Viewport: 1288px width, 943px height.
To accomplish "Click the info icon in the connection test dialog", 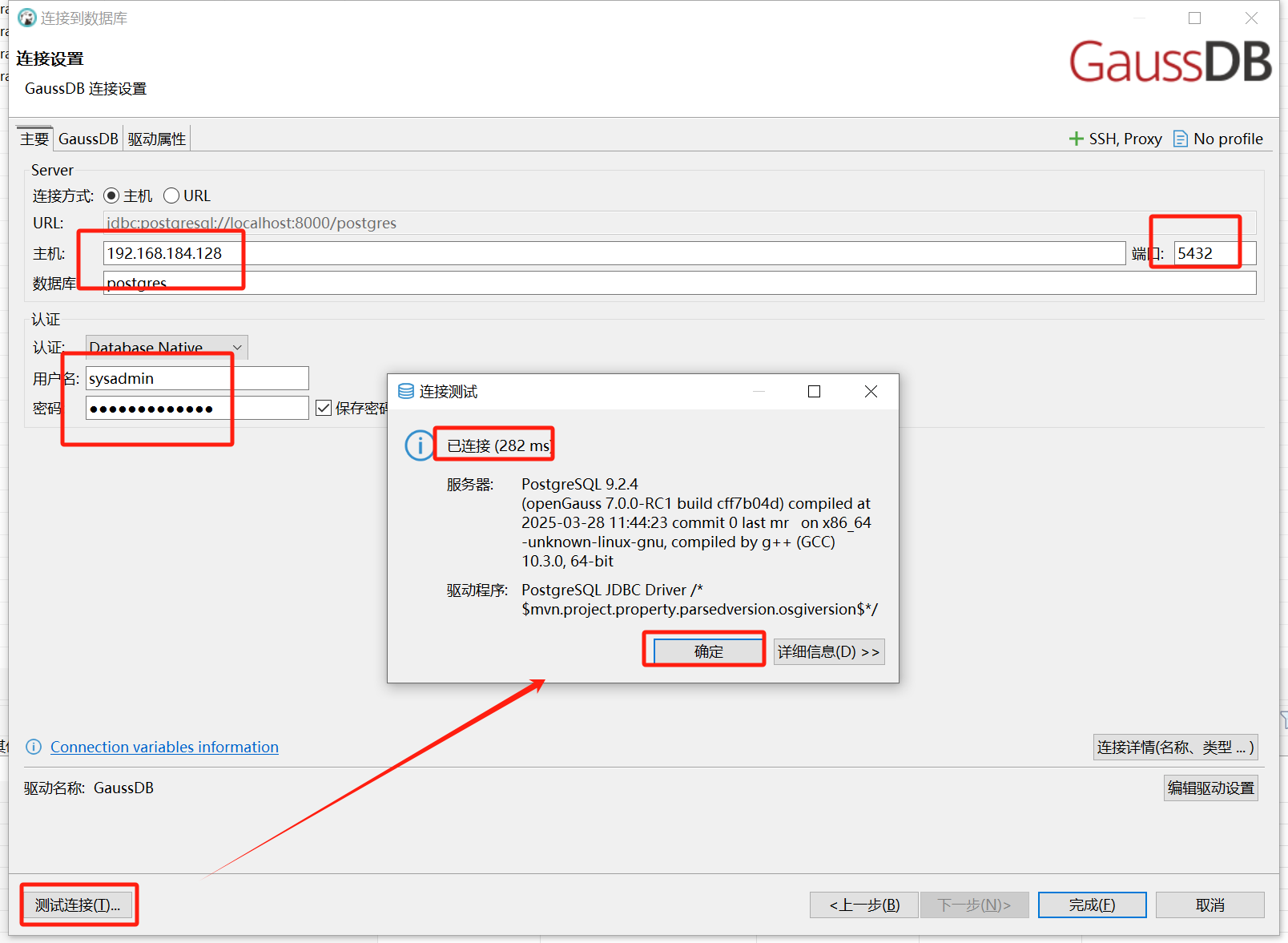I will 419,445.
